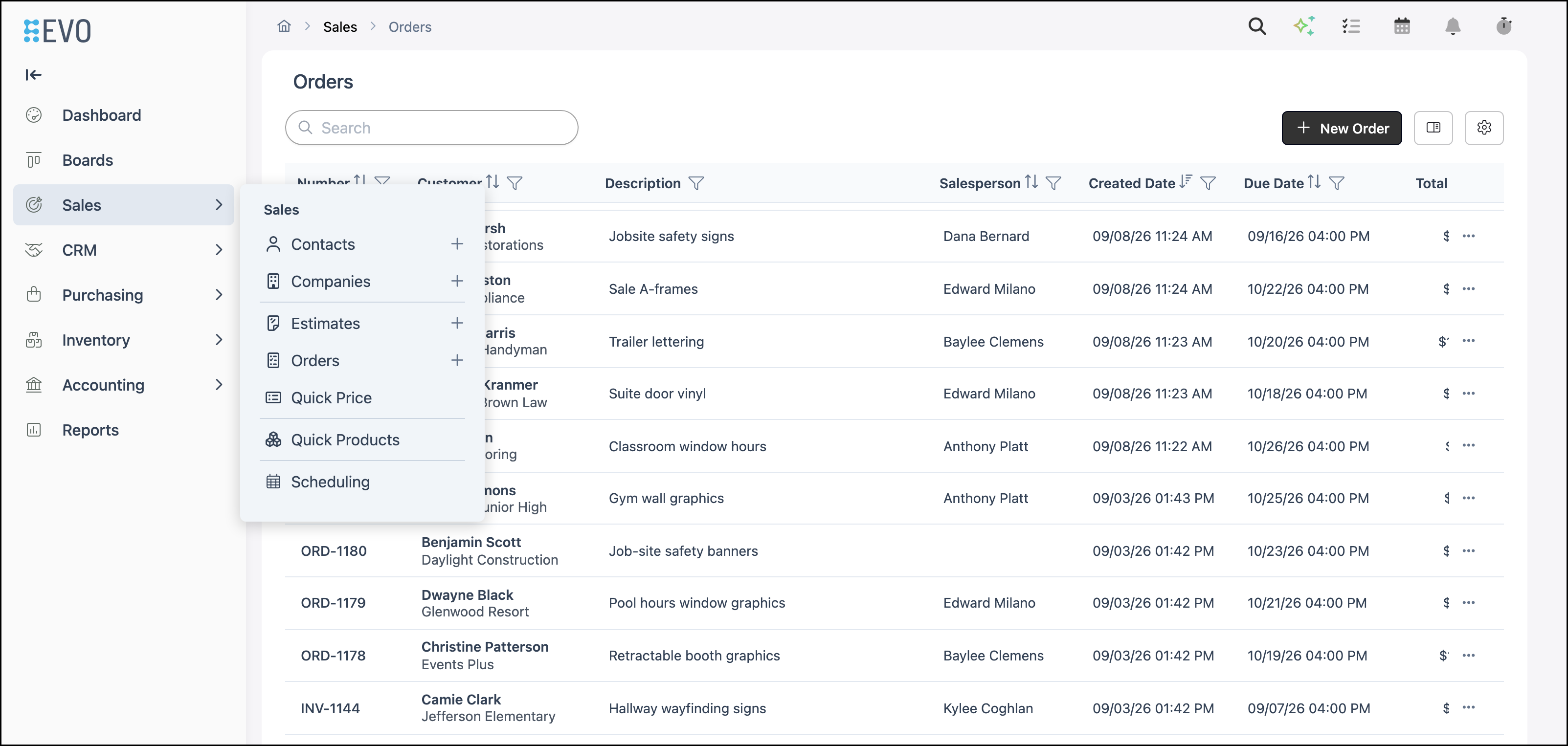Open table settings gear button

1483,128
